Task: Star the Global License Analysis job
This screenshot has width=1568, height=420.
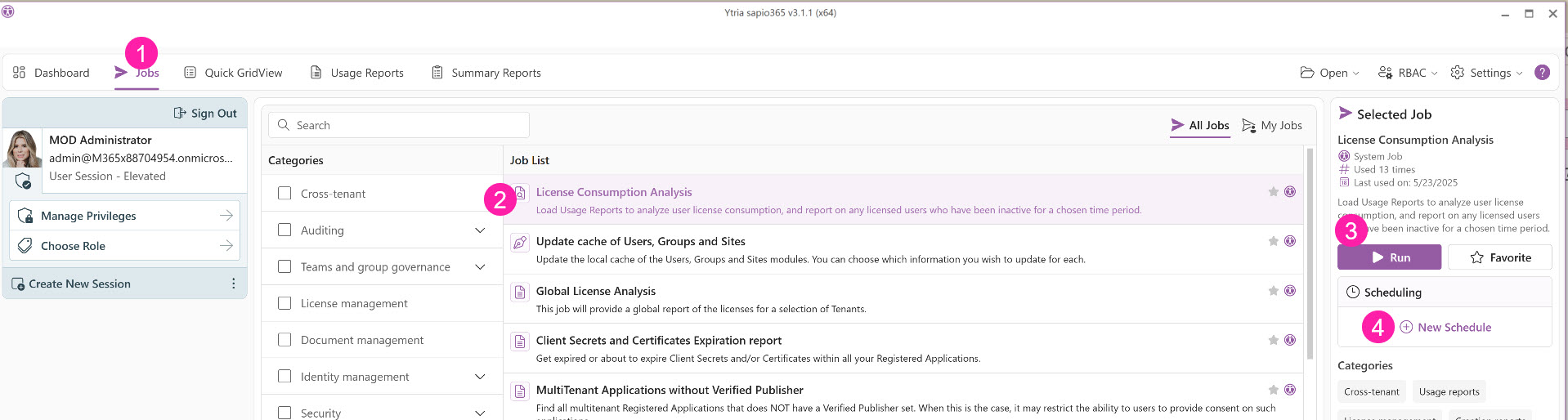Action: coord(1273,291)
